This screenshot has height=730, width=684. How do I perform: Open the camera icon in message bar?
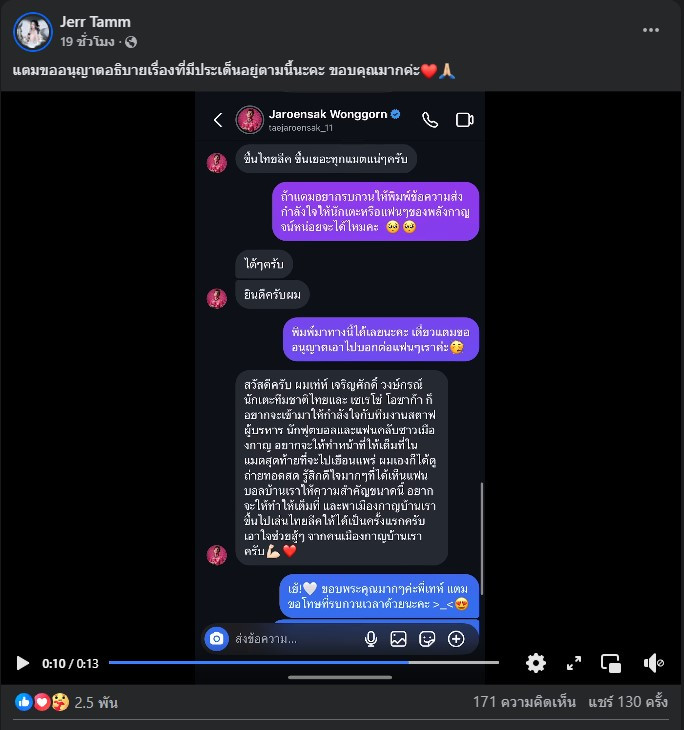(x=217, y=639)
